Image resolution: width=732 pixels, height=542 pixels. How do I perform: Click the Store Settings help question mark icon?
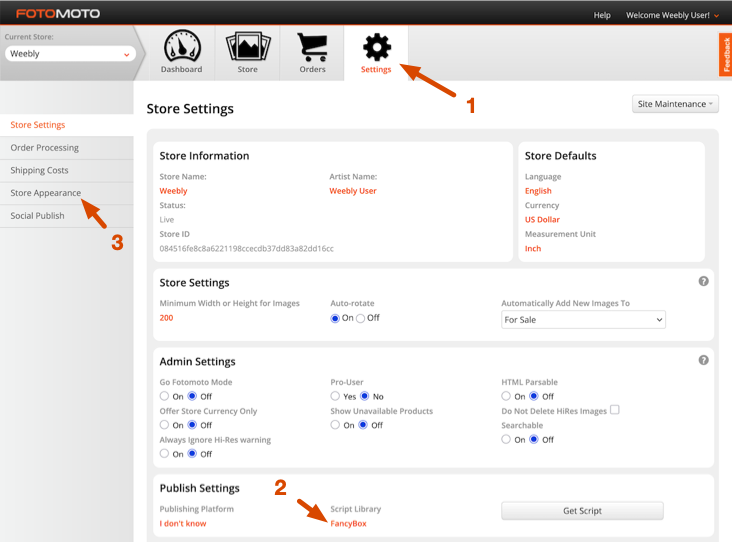704,281
